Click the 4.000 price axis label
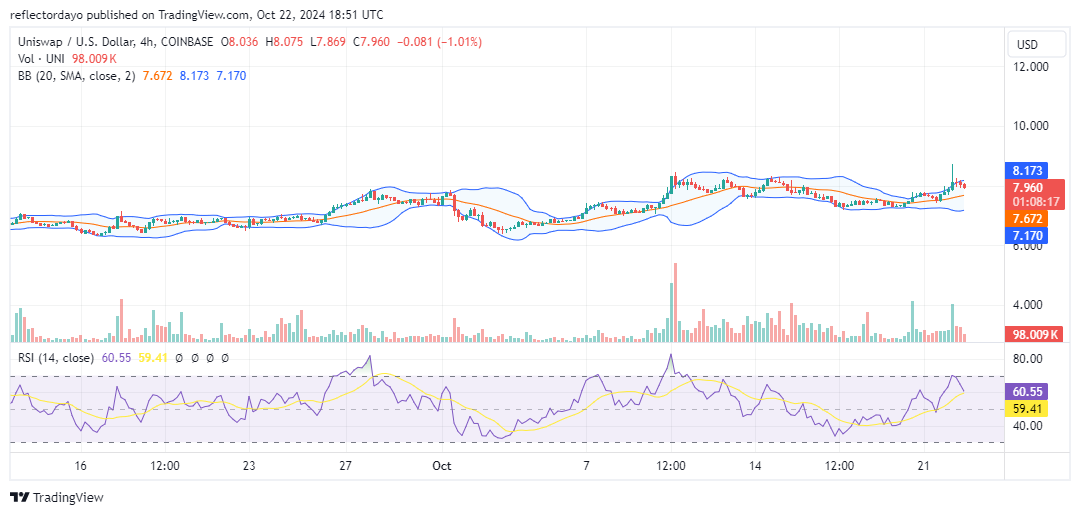The height and width of the screenshot is (515, 1080). click(1030, 304)
